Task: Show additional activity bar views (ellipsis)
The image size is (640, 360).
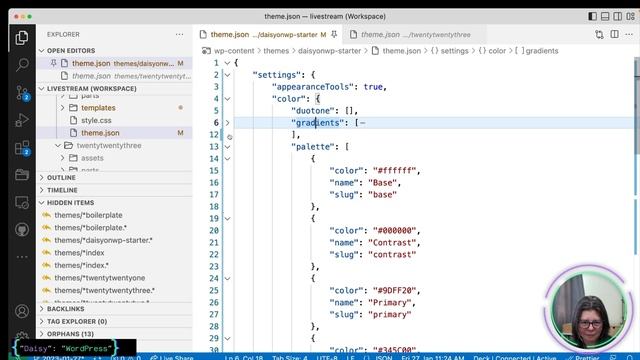Action: coord(22,257)
